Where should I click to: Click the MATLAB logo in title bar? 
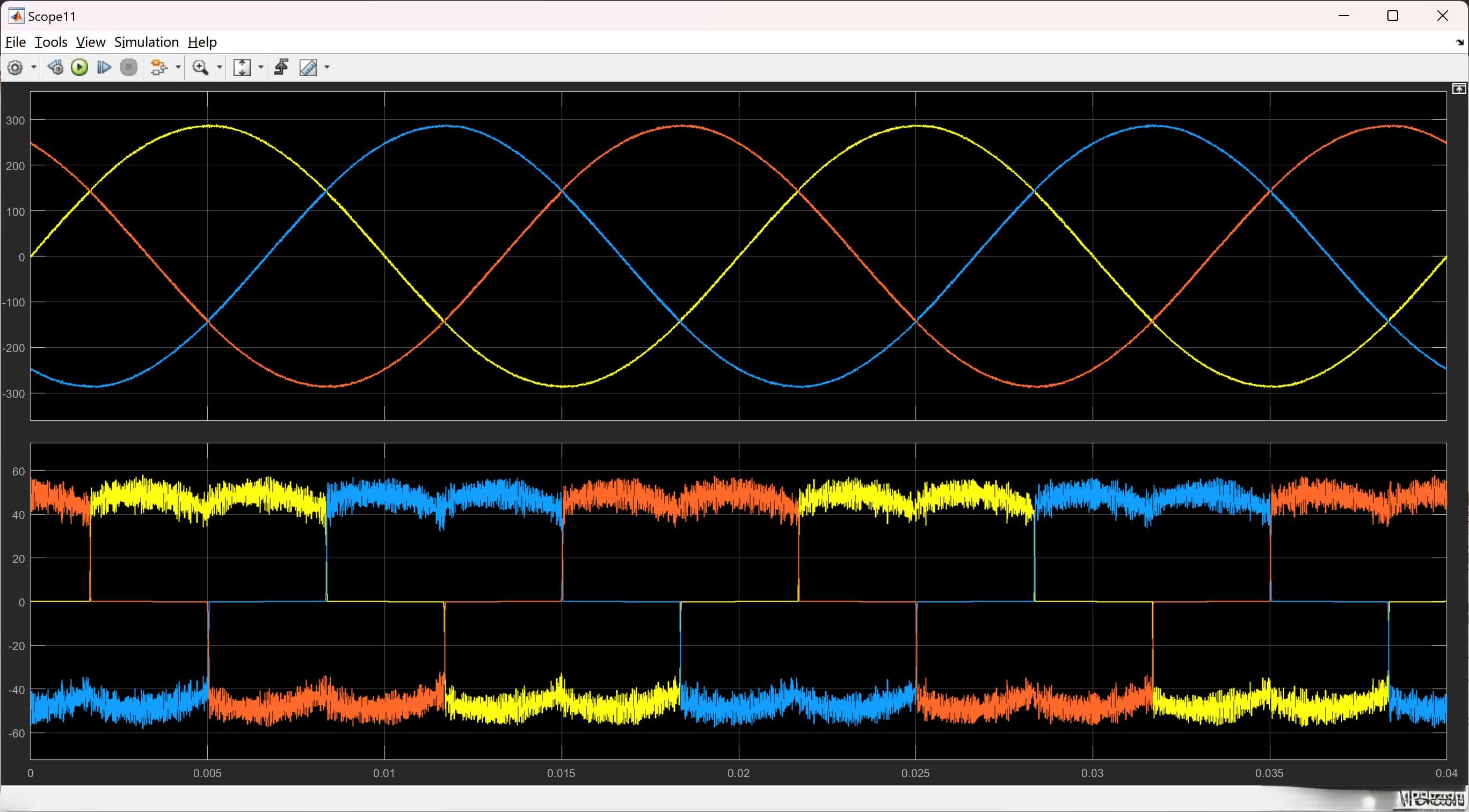click(x=16, y=16)
